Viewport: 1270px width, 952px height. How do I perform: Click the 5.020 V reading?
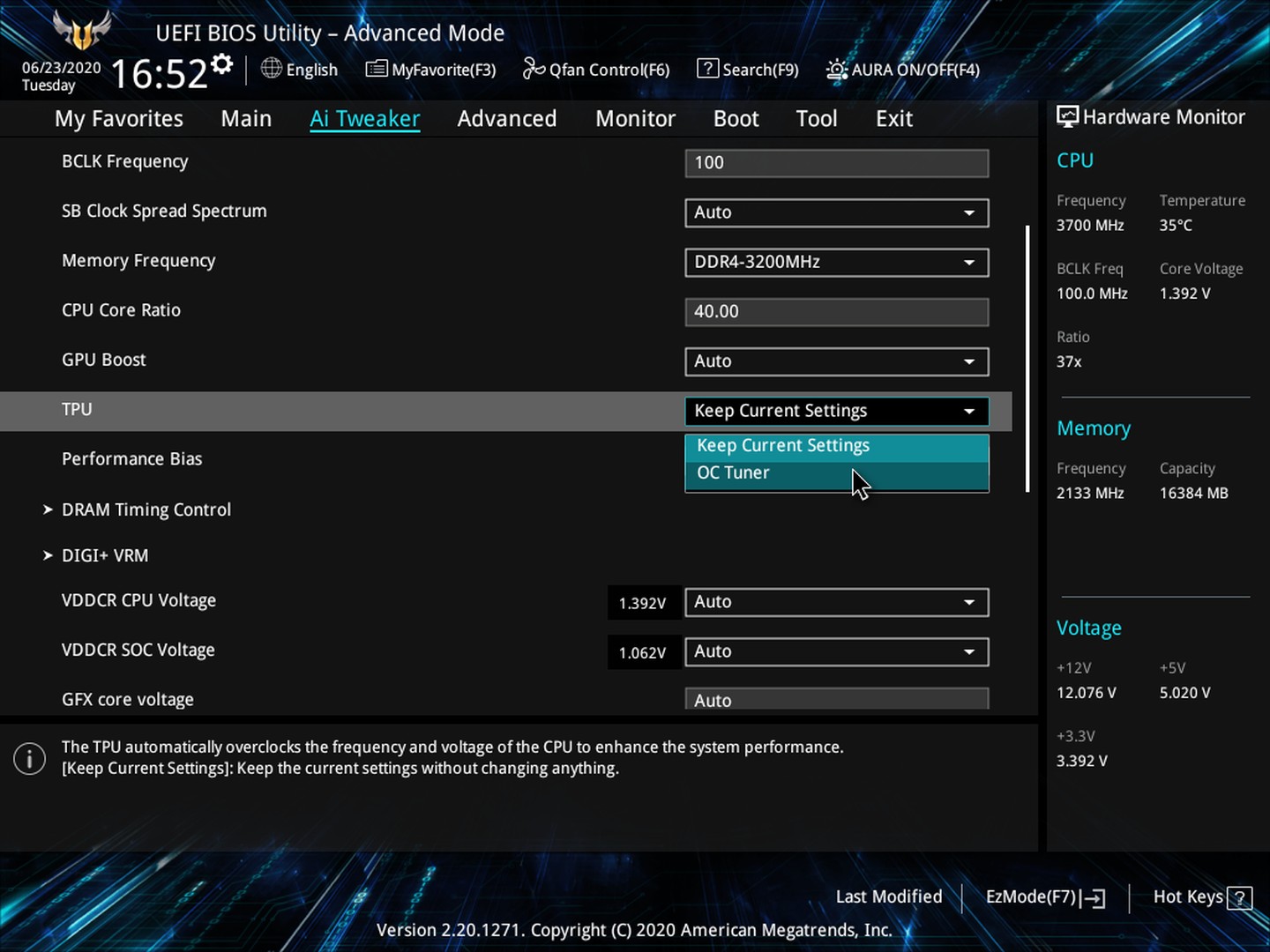[1185, 693]
